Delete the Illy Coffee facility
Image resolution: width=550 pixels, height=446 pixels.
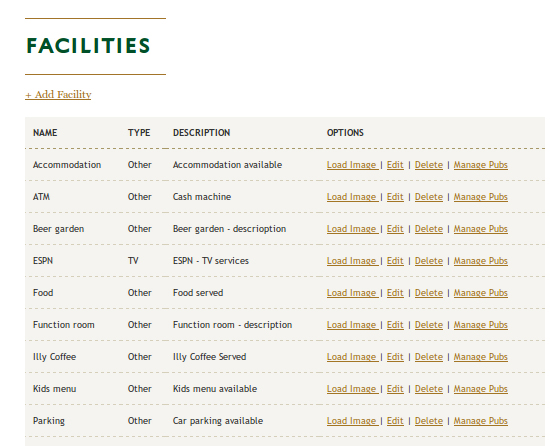click(x=429, y=357)
